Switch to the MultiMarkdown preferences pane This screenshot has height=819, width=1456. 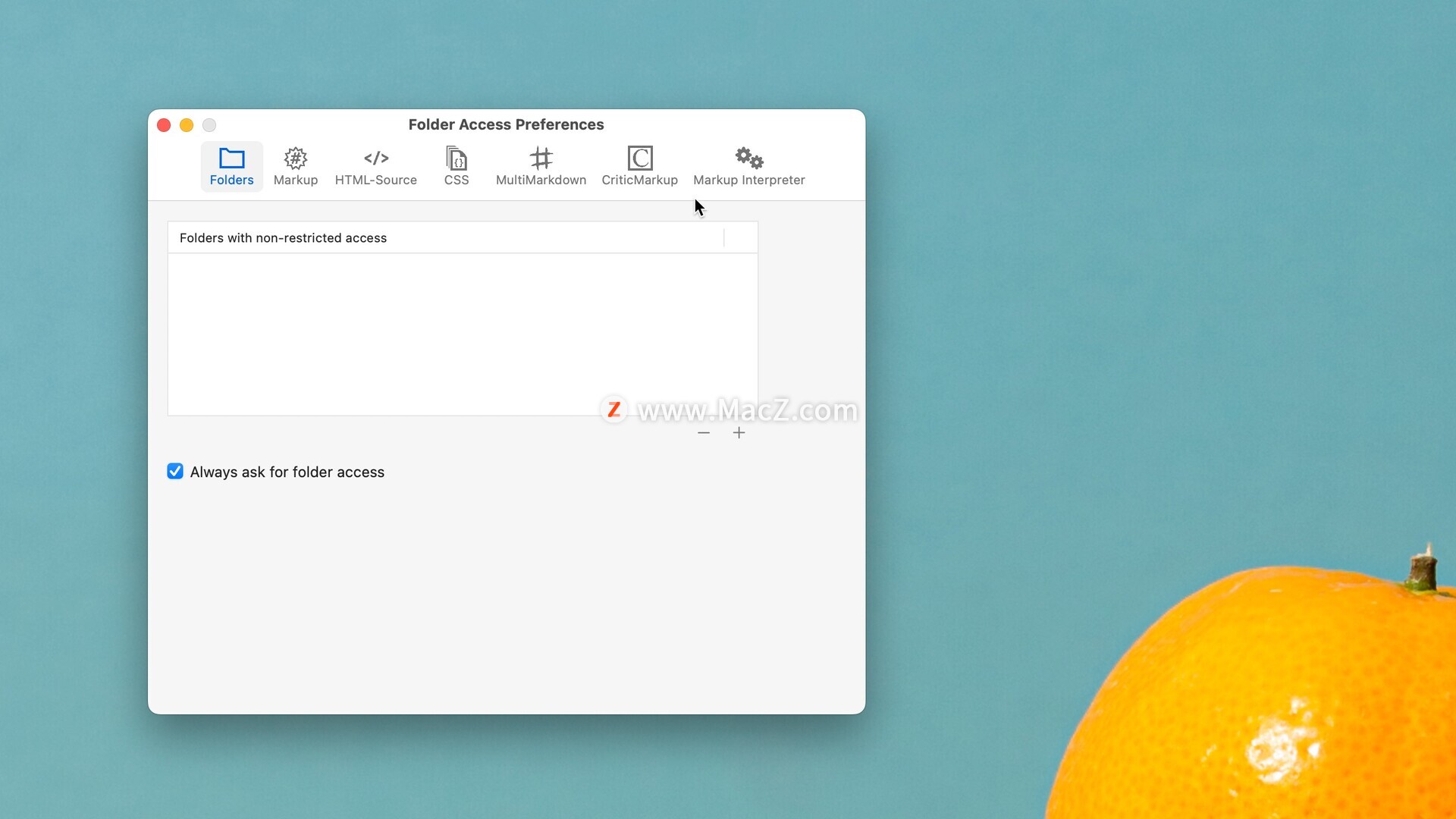click(541, 166)
